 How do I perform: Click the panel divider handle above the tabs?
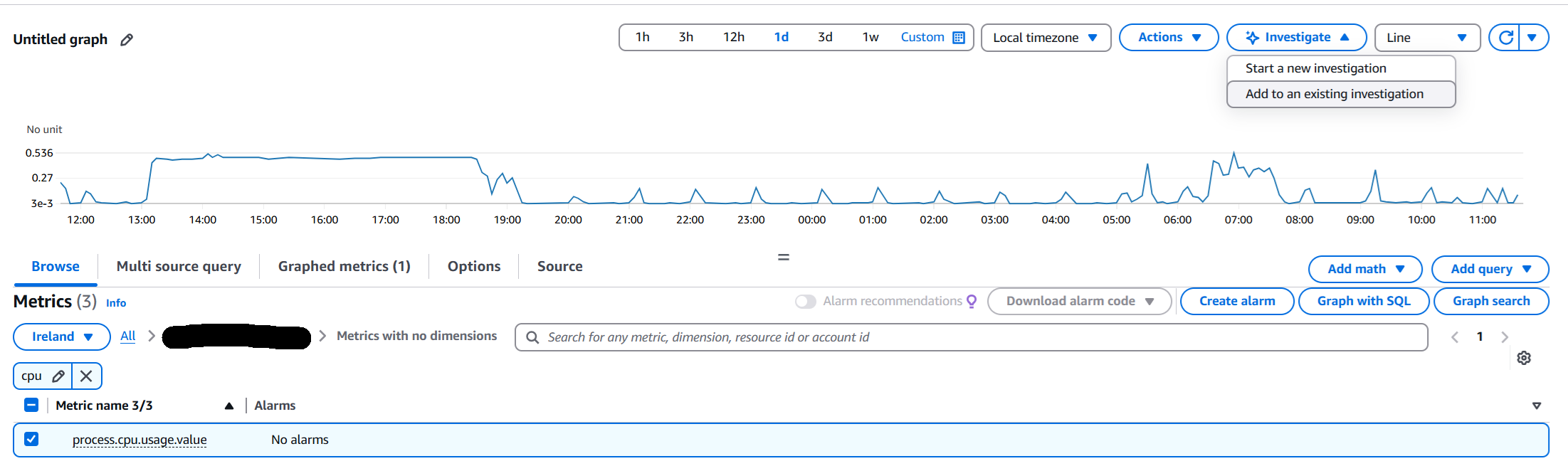click(784, 257)
